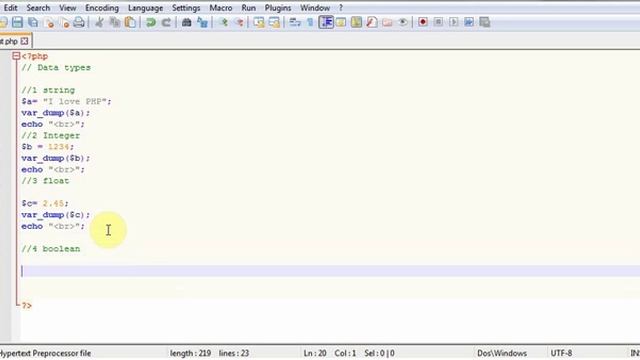Image resolution: width=640 pixels, height=360 pixels.
Task: Click the Zoom Out toolbar icon
Action: [239, 22]
